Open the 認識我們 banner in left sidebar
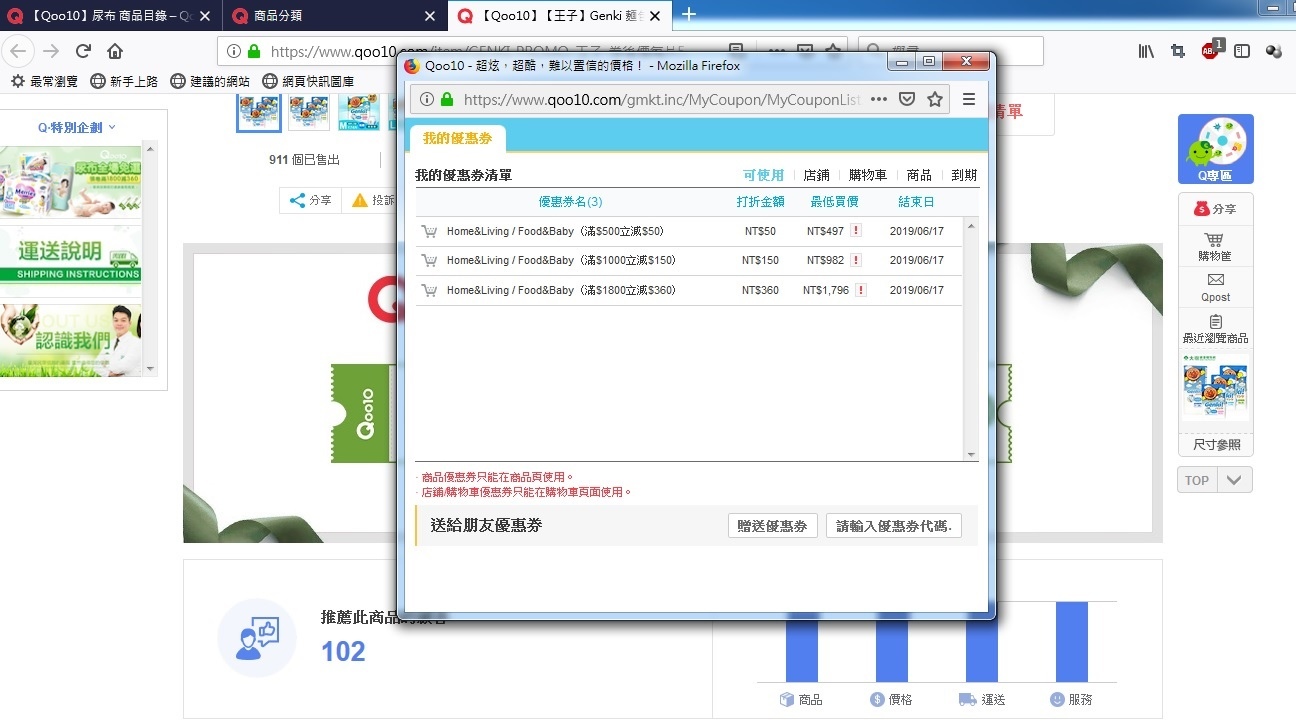This screenshot has height=722, width=1296. coord(71,340)
